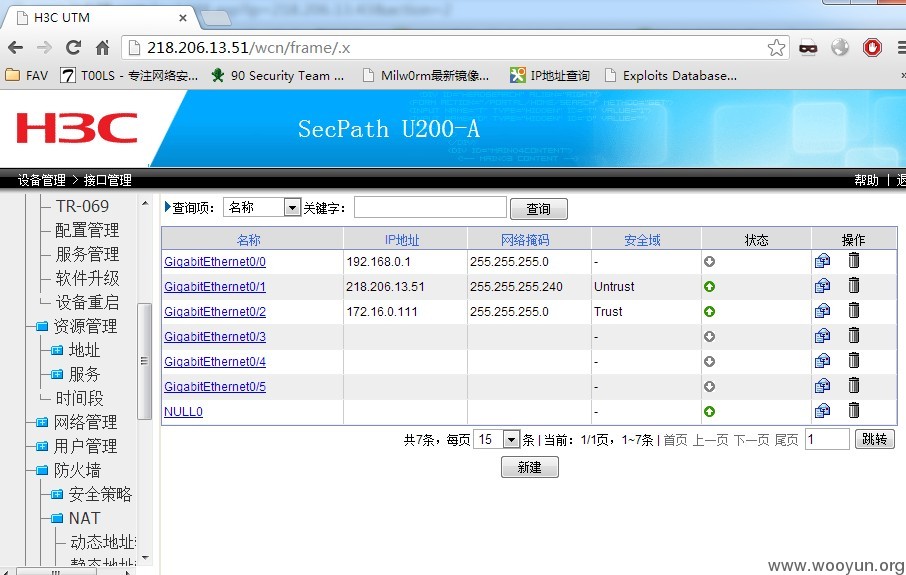Sort by IP地址 column header

[402, 240]
